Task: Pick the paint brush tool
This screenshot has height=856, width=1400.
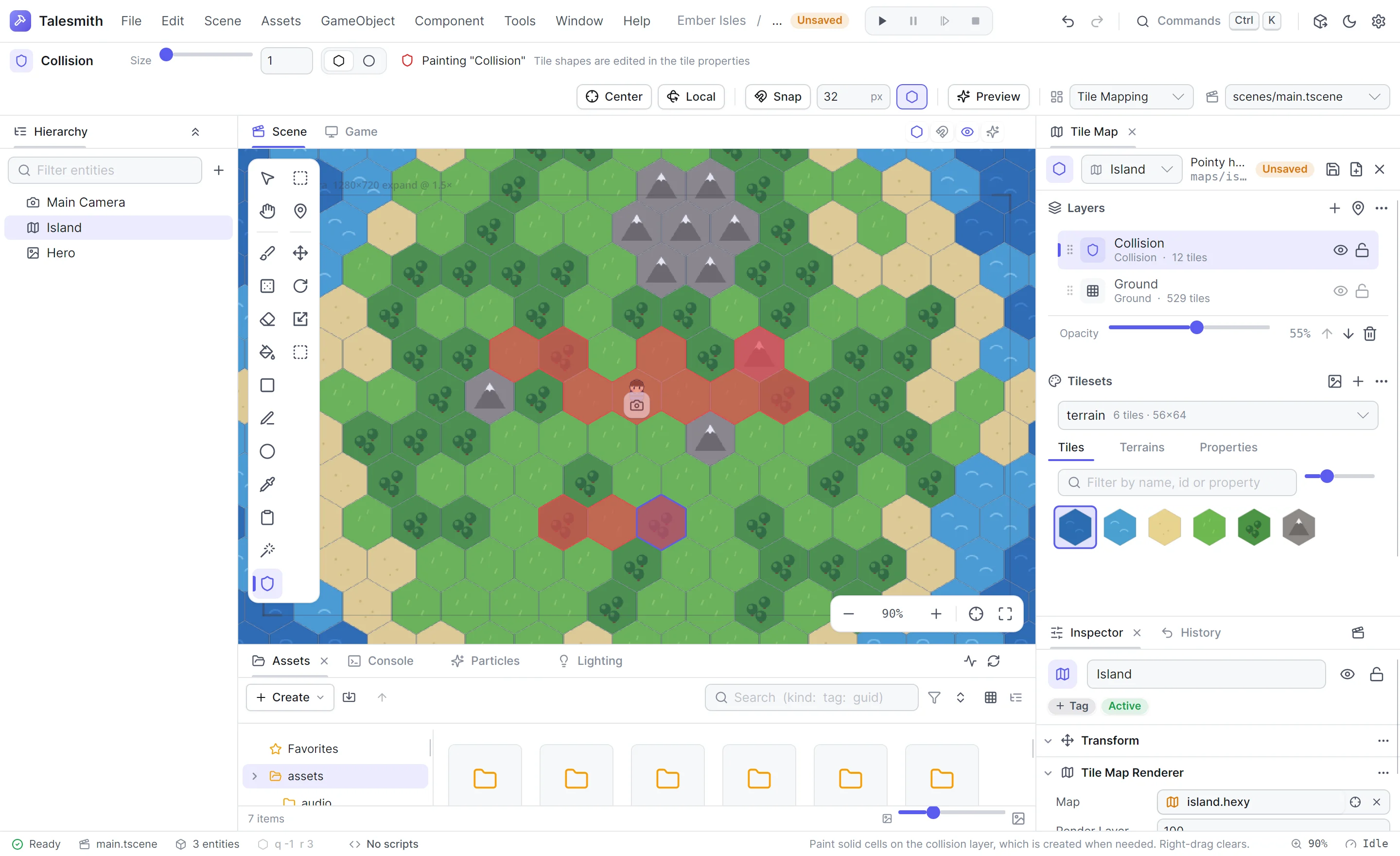Action: click(267, 253)
